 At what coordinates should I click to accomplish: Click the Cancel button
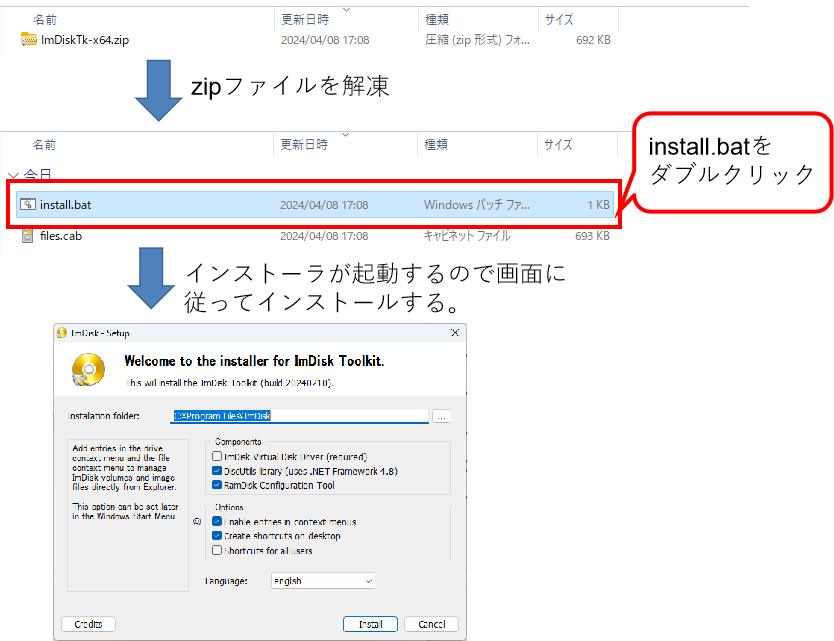pos(431,624)
